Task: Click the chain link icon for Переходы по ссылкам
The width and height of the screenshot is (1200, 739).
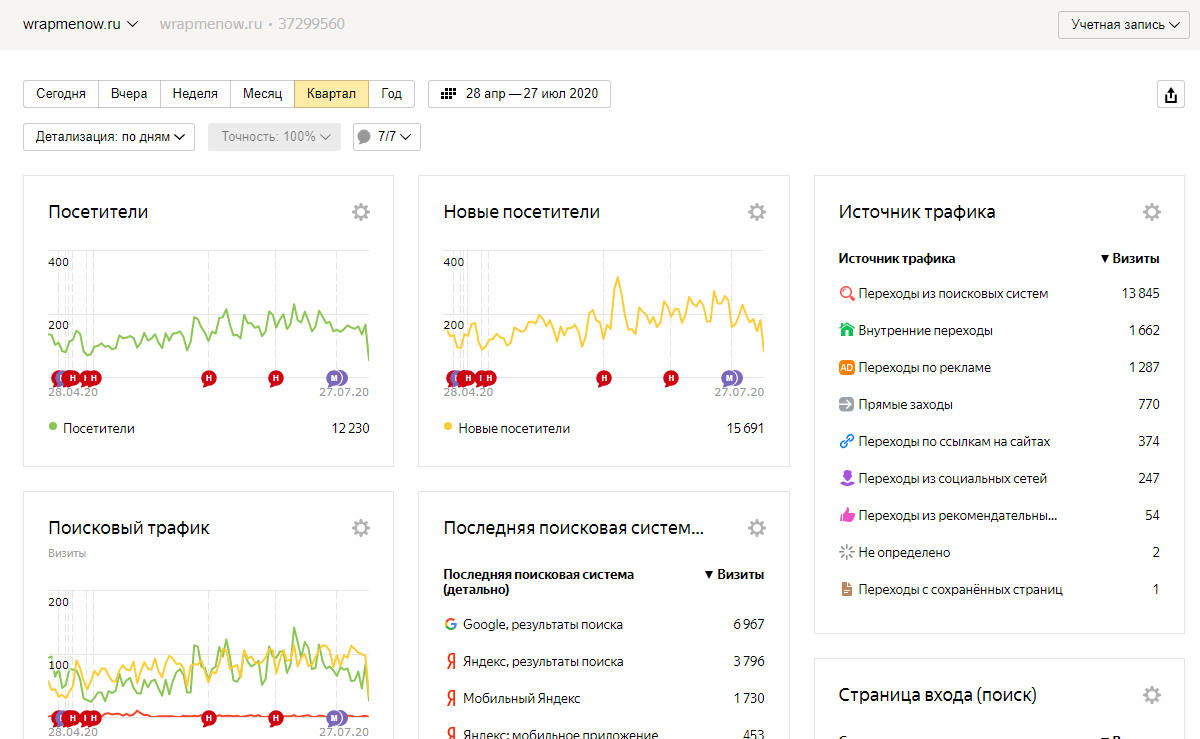Action: coord(847,441)
